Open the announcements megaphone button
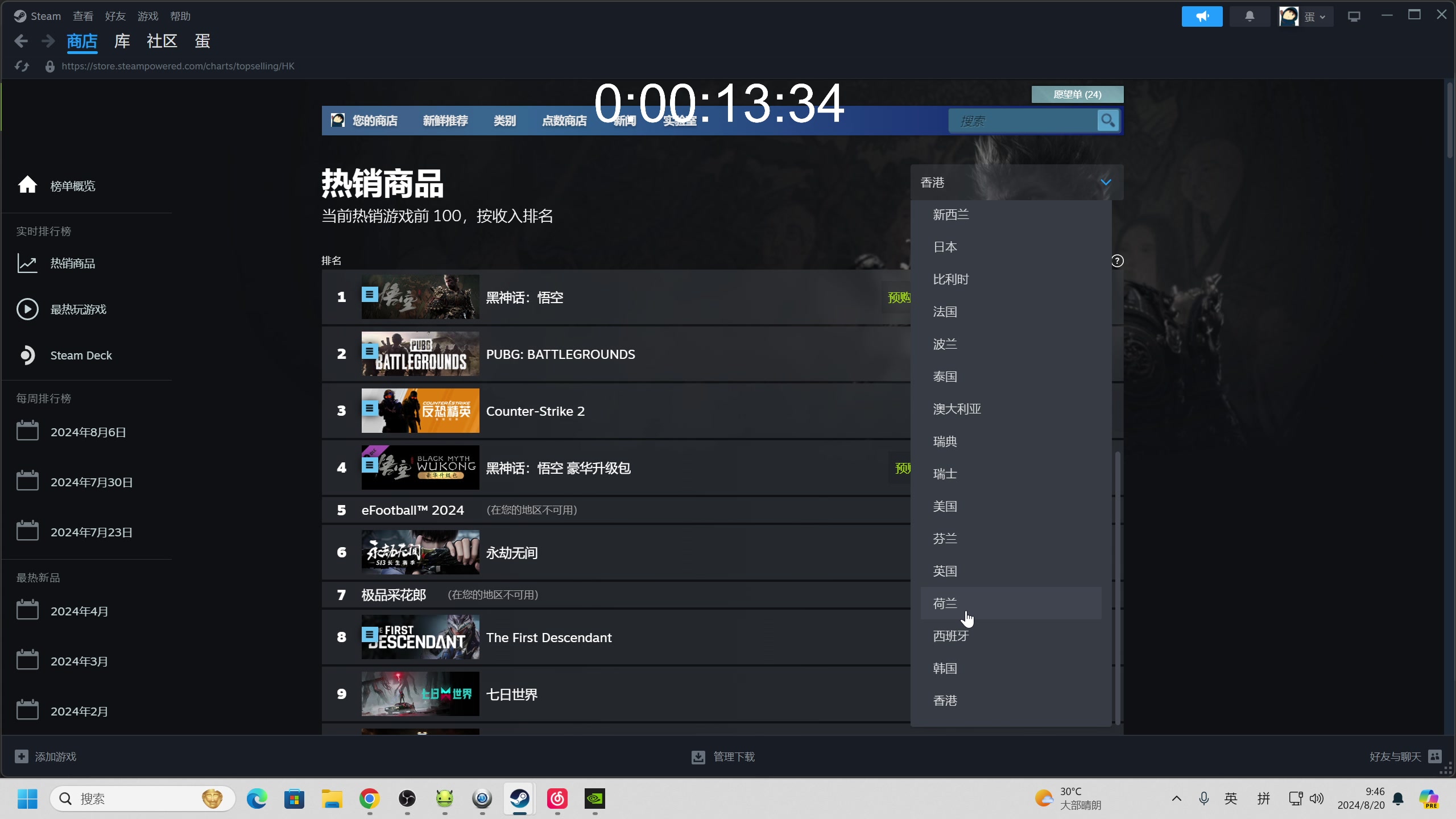 pyautogui.click(x=1202, y=16)
